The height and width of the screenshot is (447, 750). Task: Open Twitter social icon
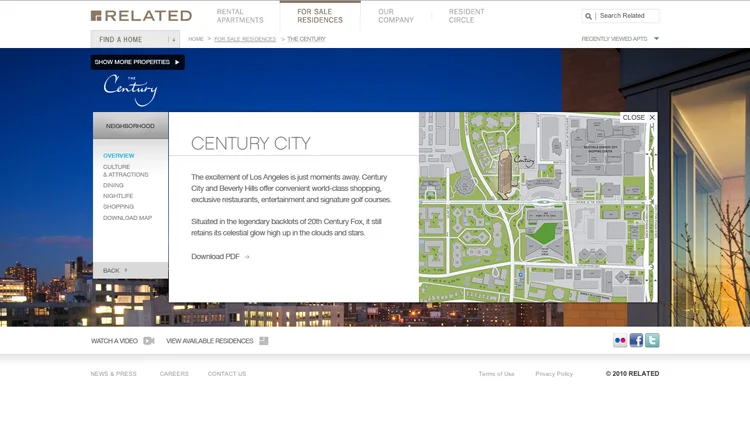coord(652,340)
